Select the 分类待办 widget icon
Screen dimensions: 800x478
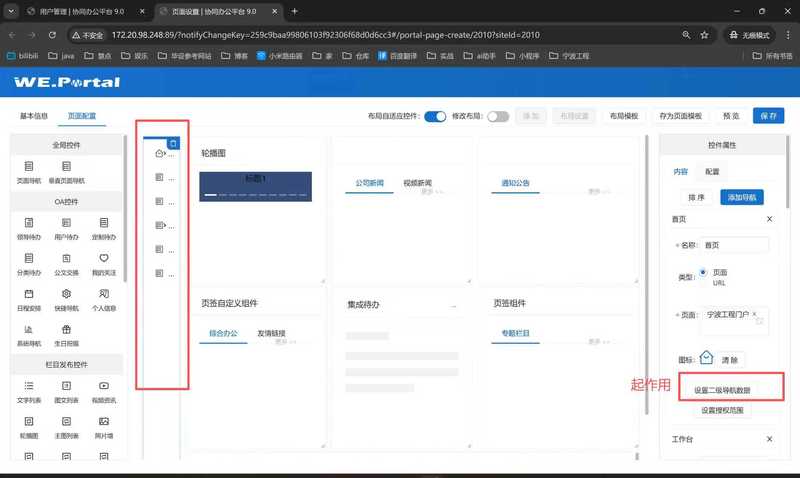(29, 259)
